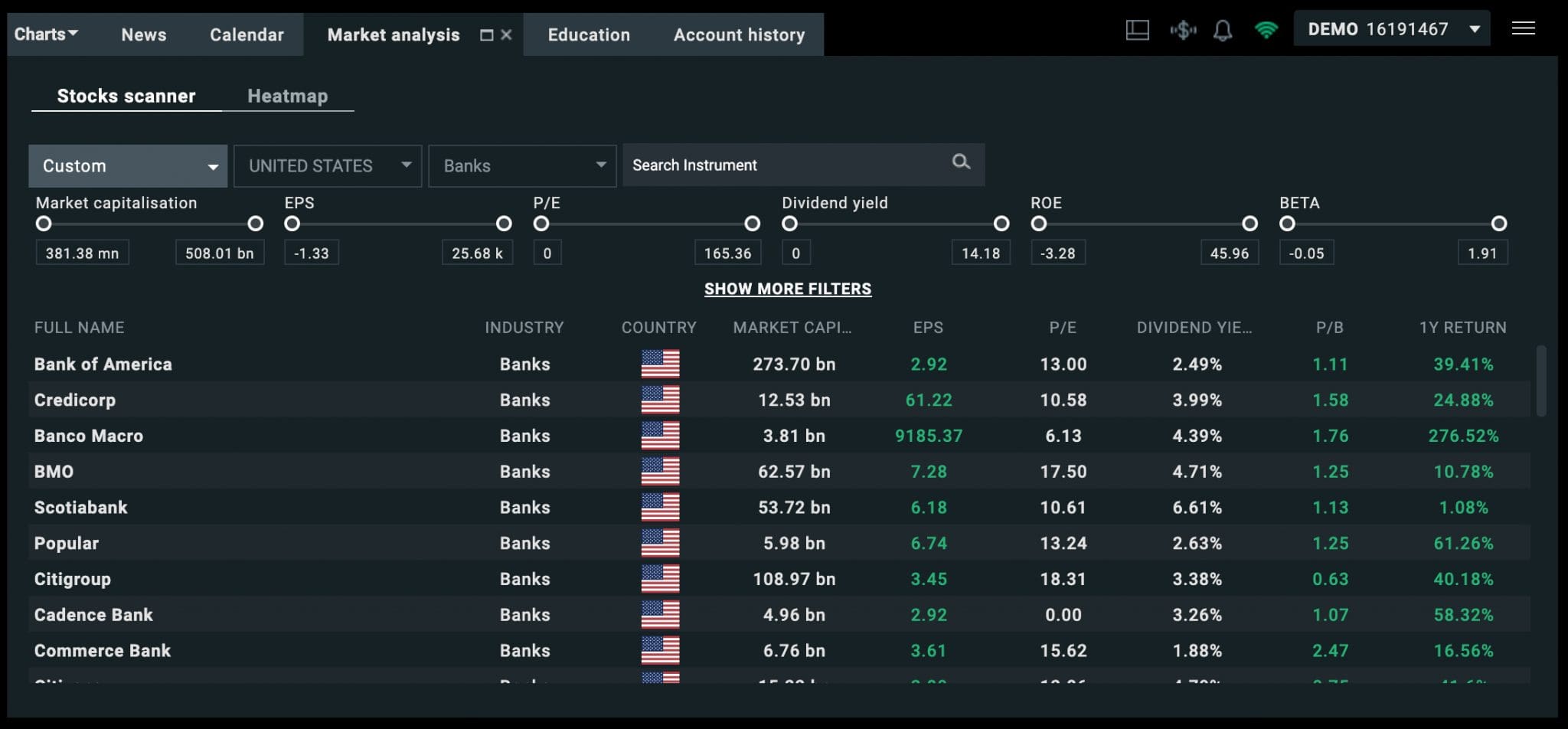This screenshot has height=729, width=1568.
Task: Sort by EPS column header
Action: 928,328
